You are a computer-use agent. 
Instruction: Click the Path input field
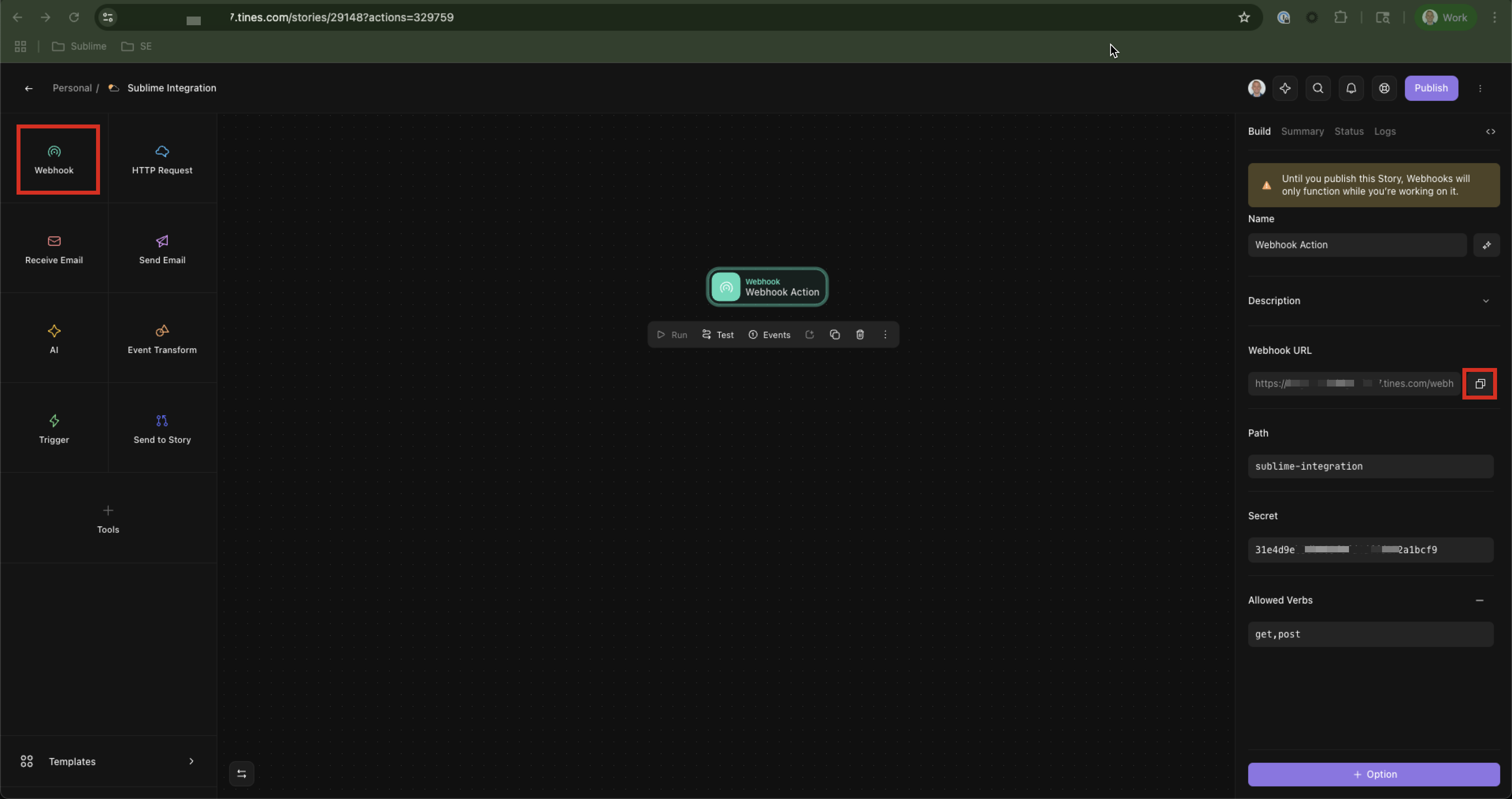tap(1370, 466)
